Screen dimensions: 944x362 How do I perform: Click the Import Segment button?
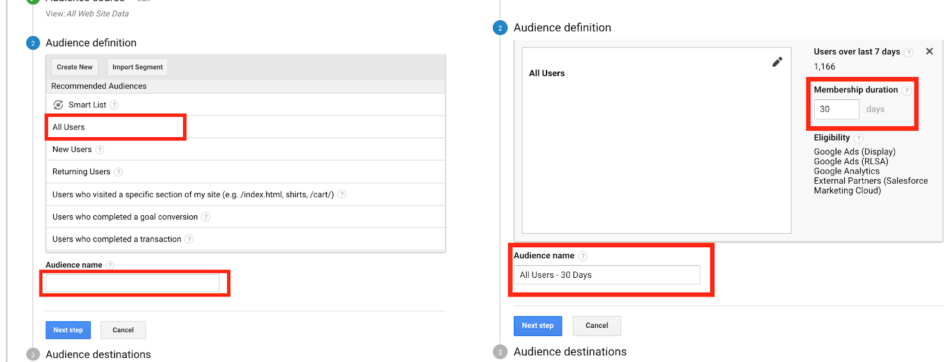pos(137,67)
